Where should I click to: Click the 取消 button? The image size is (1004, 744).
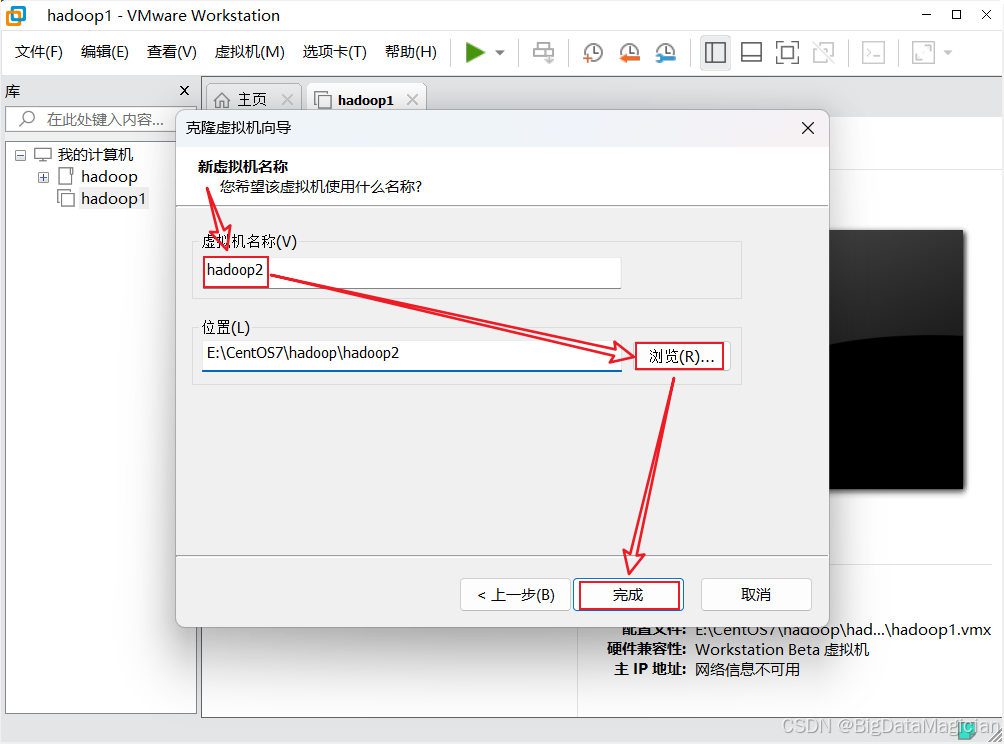(x=756, y=595)
